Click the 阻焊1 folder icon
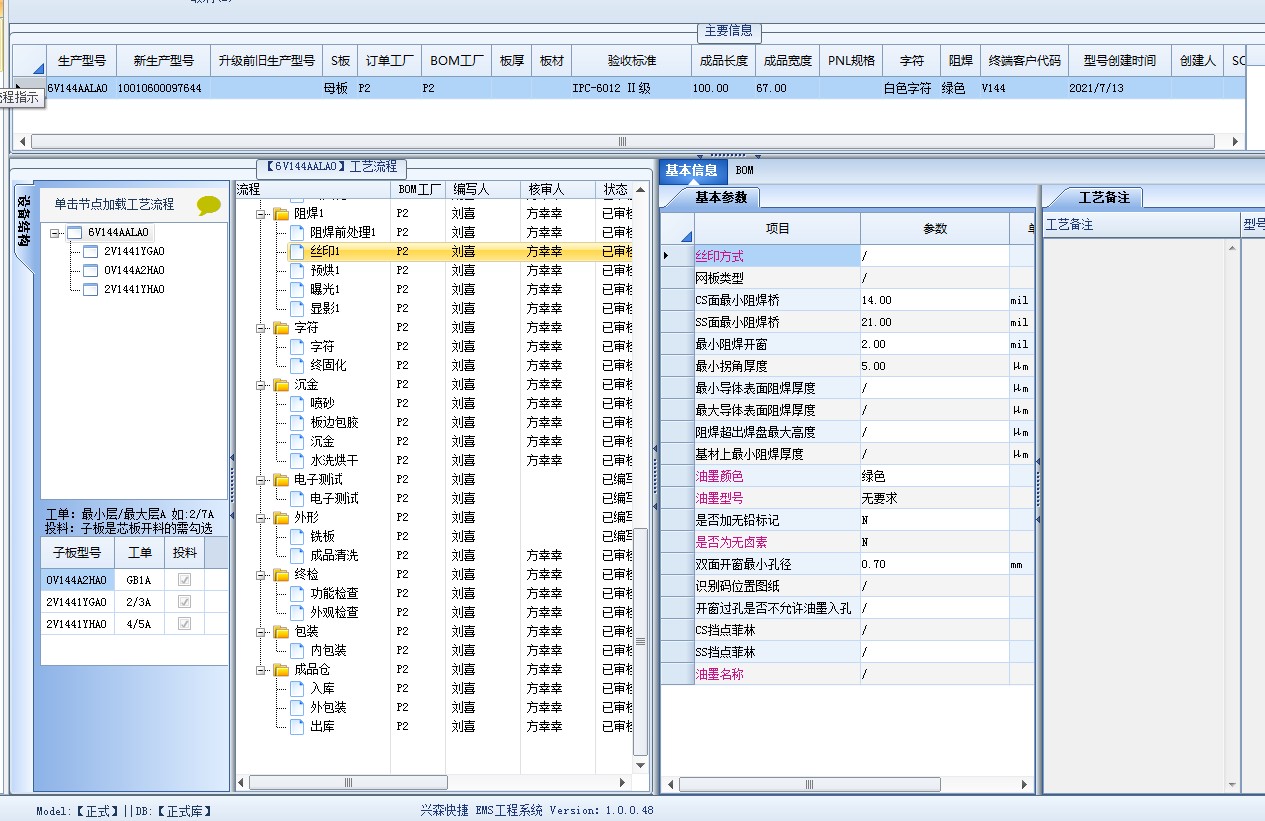Screen dimensions: 1265x821 (x=281, y=214)
